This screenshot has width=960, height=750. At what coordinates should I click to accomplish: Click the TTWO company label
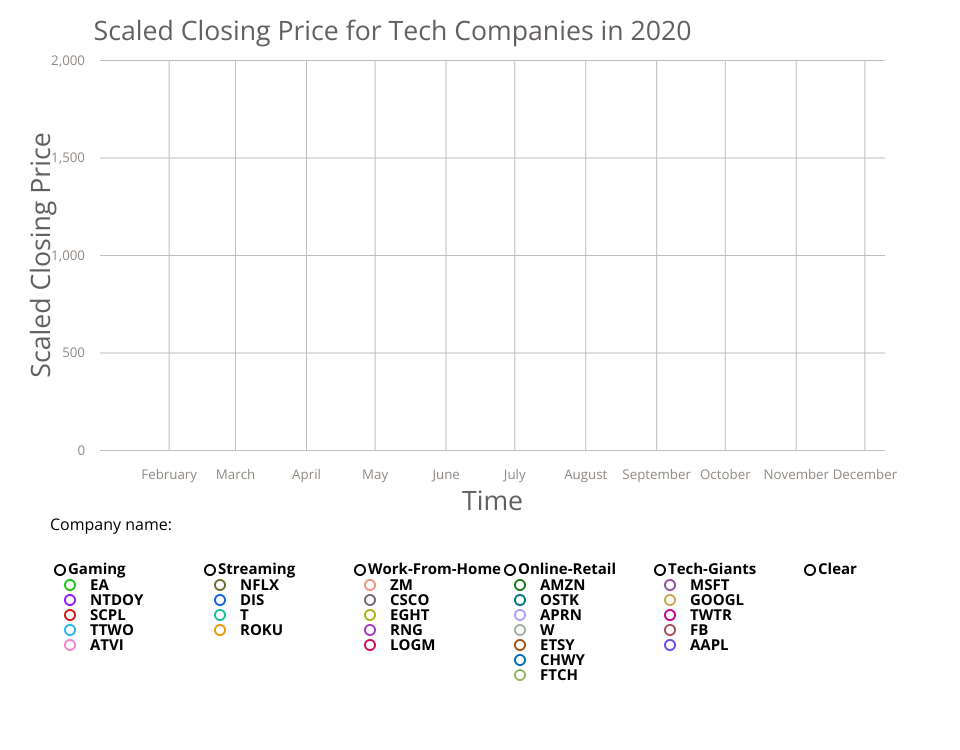tap(111, 630)
